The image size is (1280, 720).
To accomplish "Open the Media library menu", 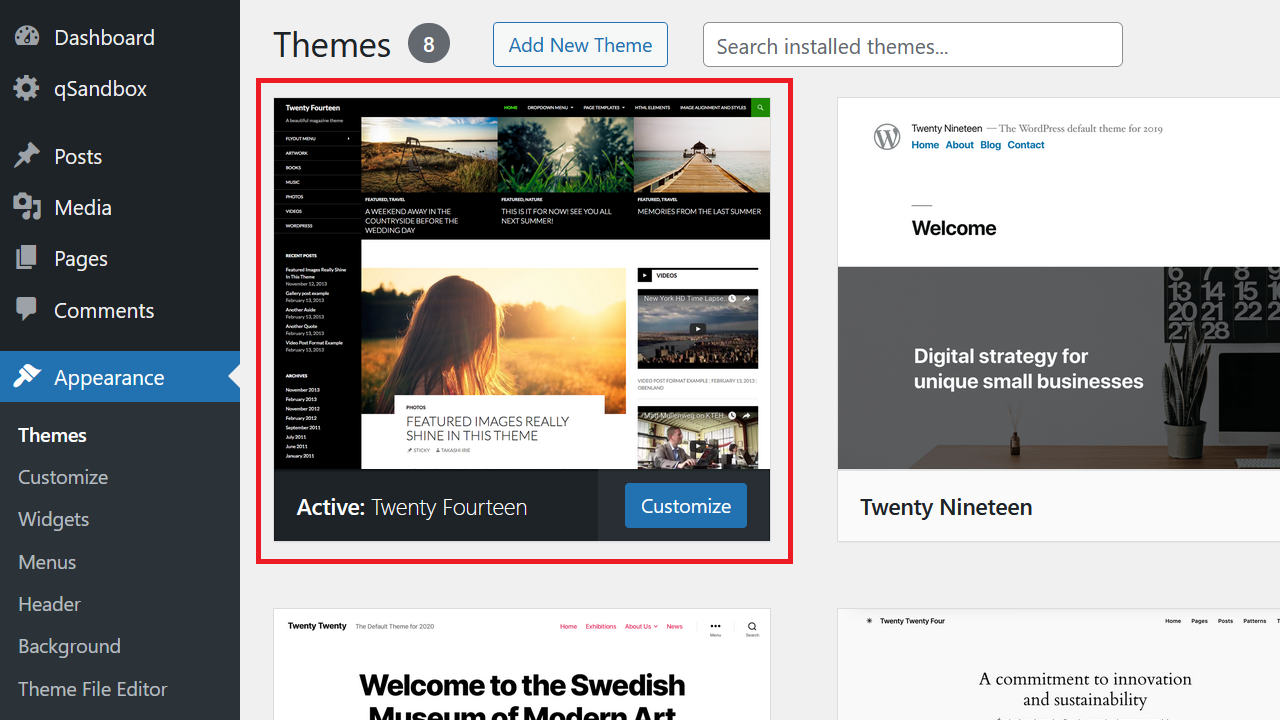I will coord(120,207).
